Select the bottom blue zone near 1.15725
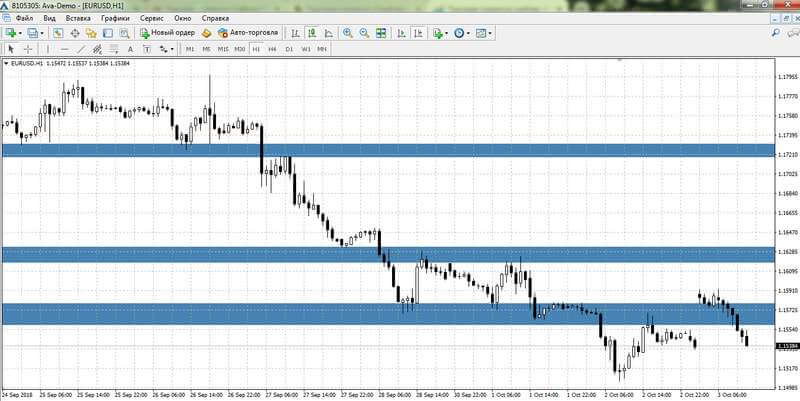 [388, 314]
